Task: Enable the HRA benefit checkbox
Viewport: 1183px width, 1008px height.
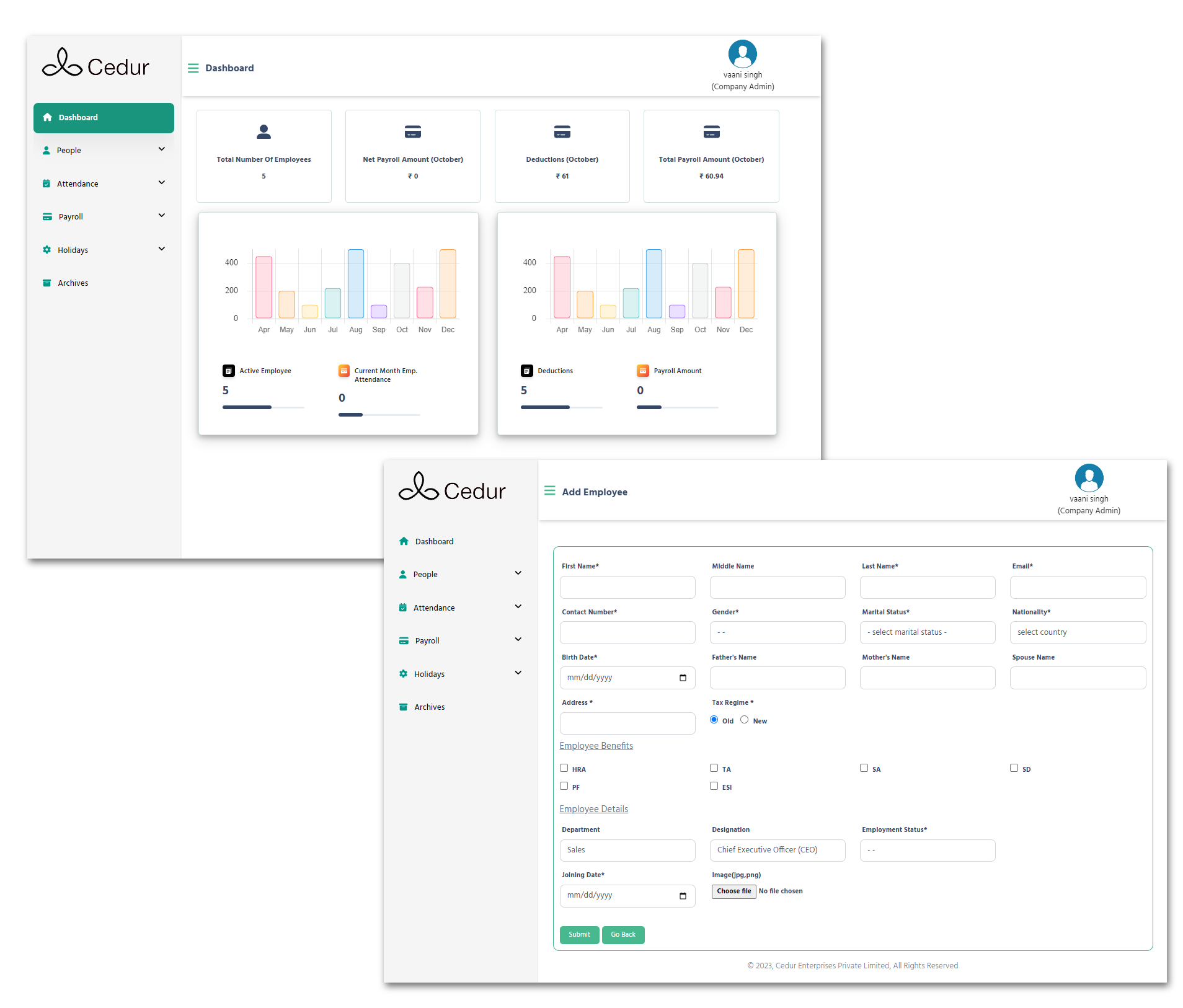Action: click(564, 768)
